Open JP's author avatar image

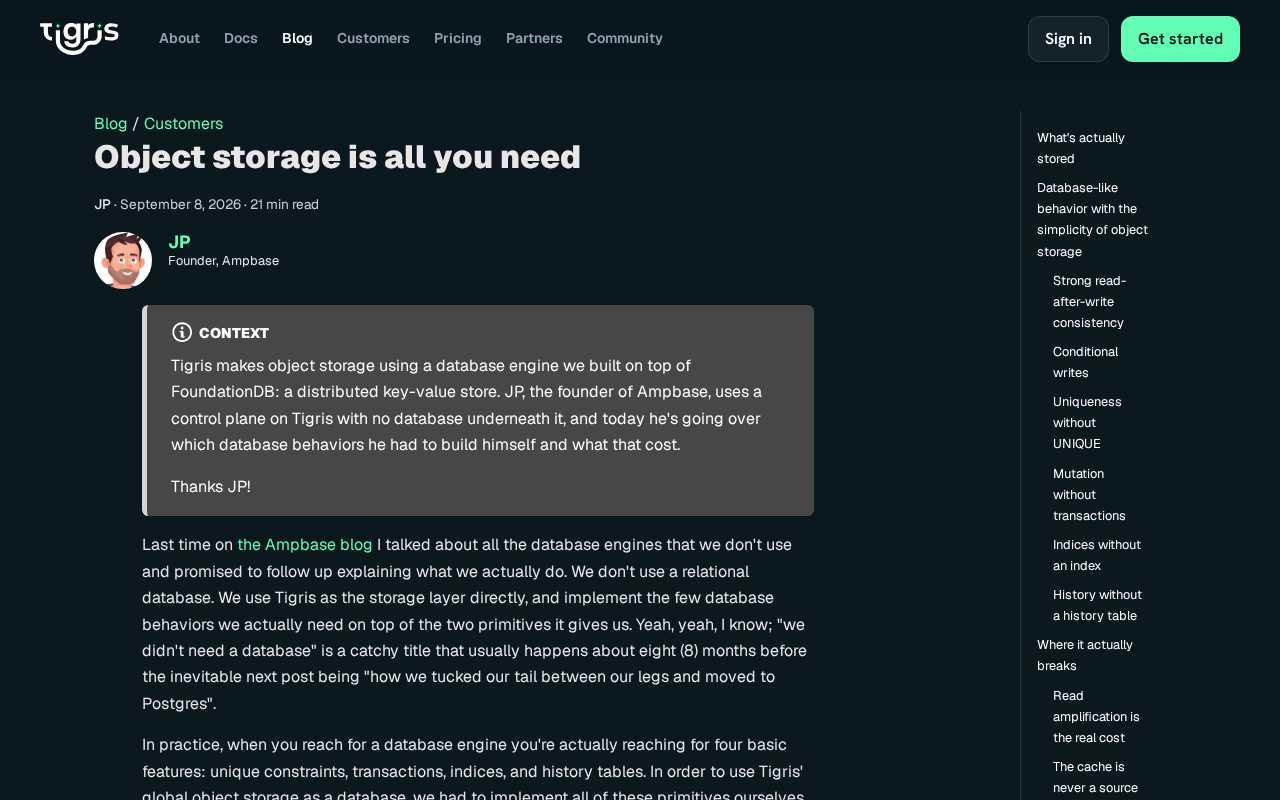click(x=123, y=261)
